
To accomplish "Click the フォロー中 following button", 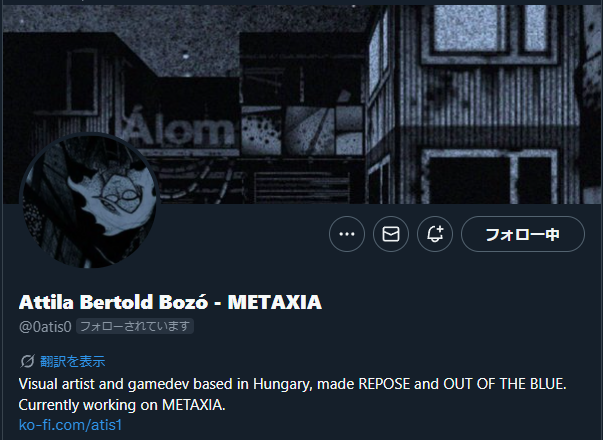I will tap(523, 234).
